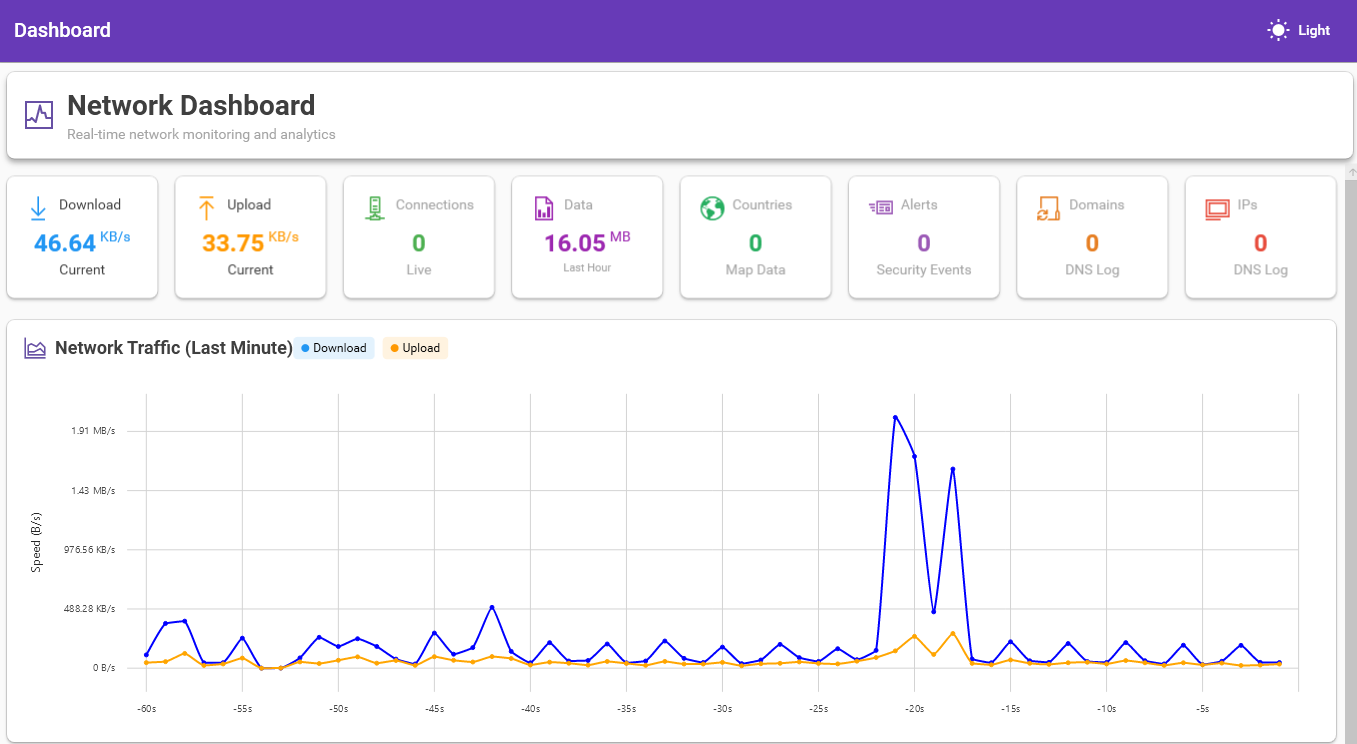Click the -30s time axis label
This screenshot has width=1357, height=744.
[x=722, y=709]
